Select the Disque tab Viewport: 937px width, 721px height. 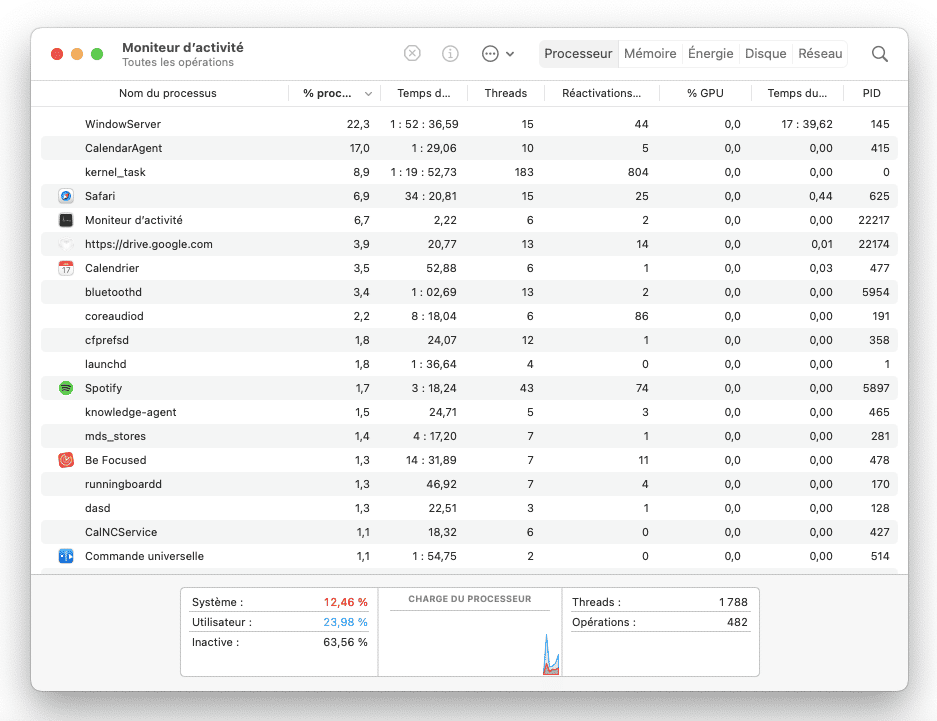[765, 54]
